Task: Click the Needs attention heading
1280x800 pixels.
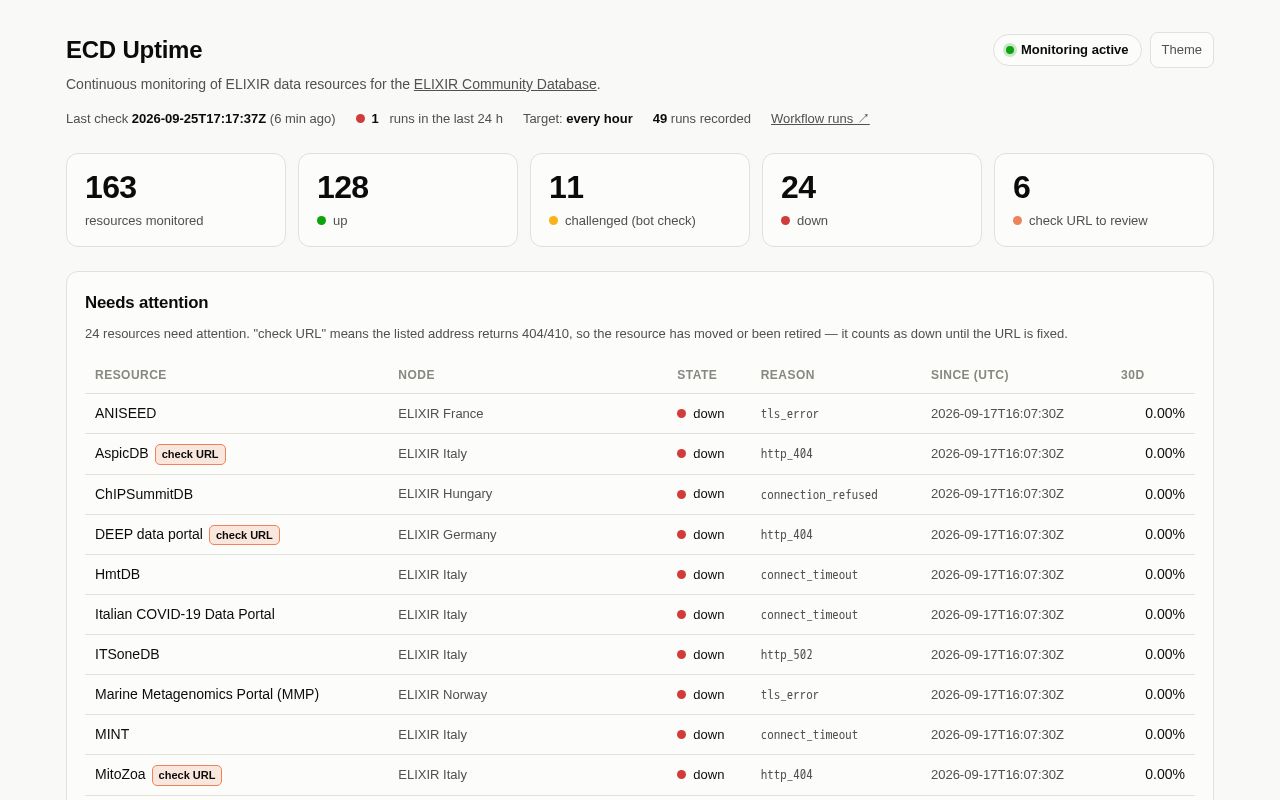Action: (147, 302)
